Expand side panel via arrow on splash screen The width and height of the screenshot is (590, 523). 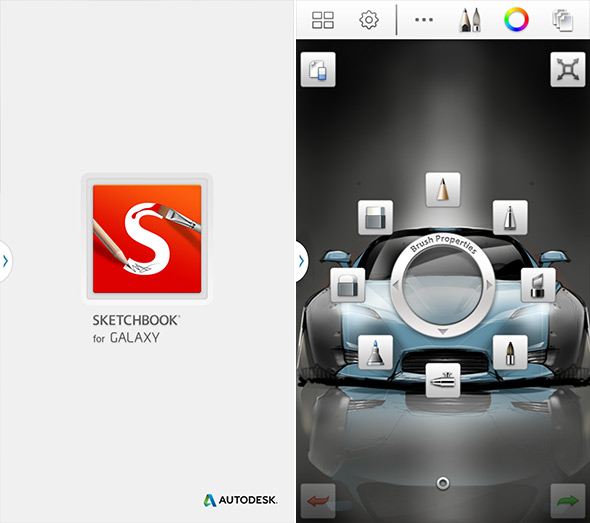(x=6, y=261)
